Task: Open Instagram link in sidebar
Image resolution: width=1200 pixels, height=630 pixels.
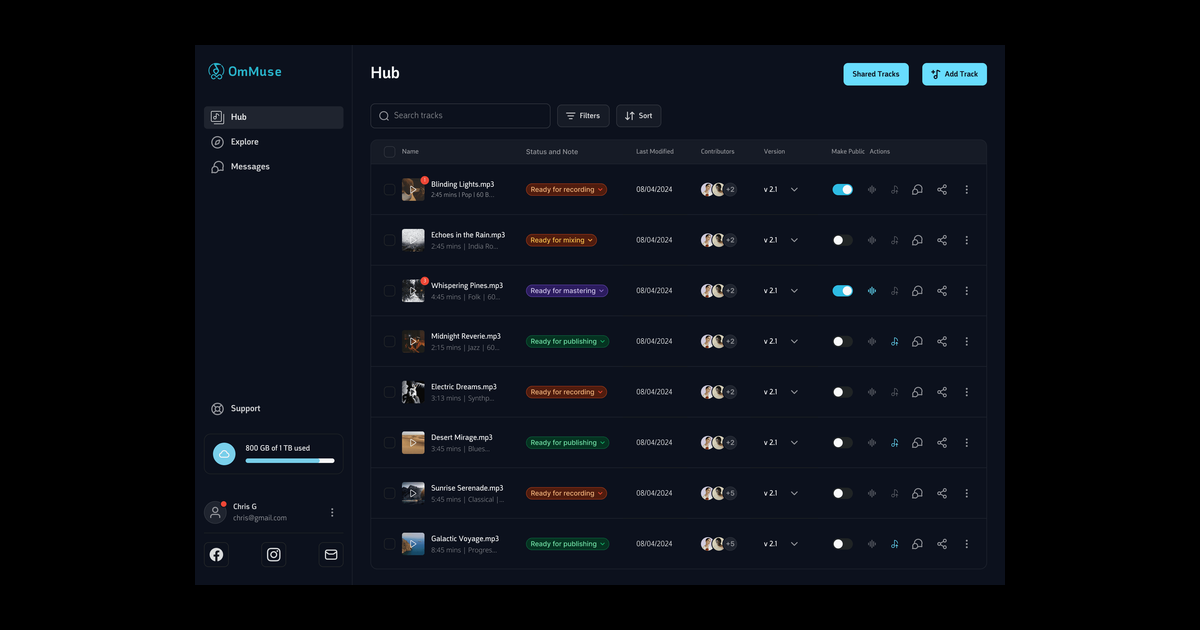Action: [274, 554]
